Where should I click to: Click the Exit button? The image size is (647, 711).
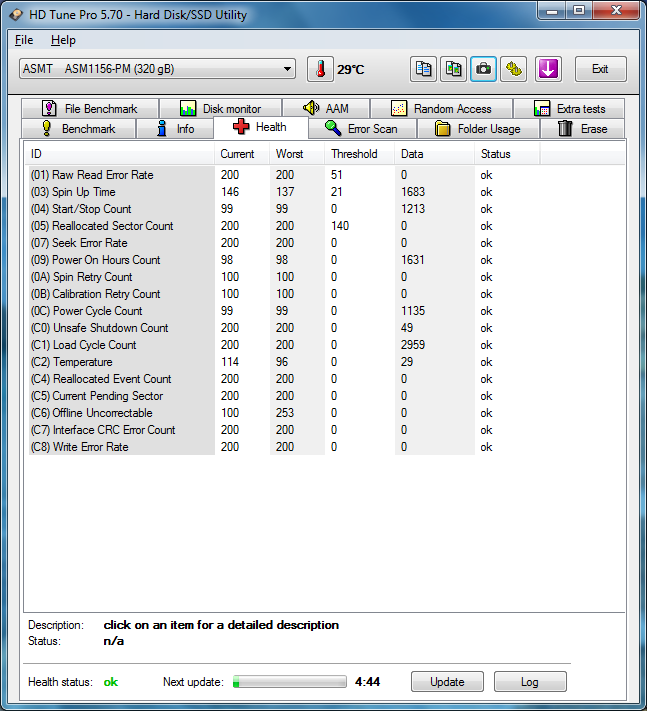click(601, 69)
